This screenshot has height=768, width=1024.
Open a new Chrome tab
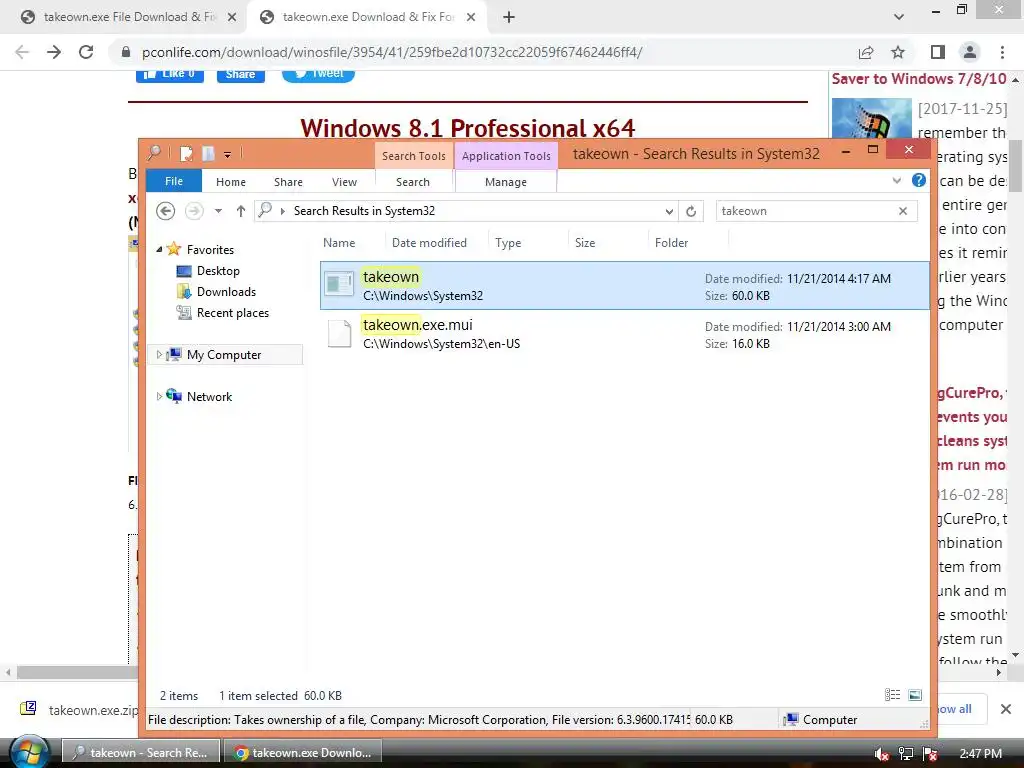click(509, 18)
